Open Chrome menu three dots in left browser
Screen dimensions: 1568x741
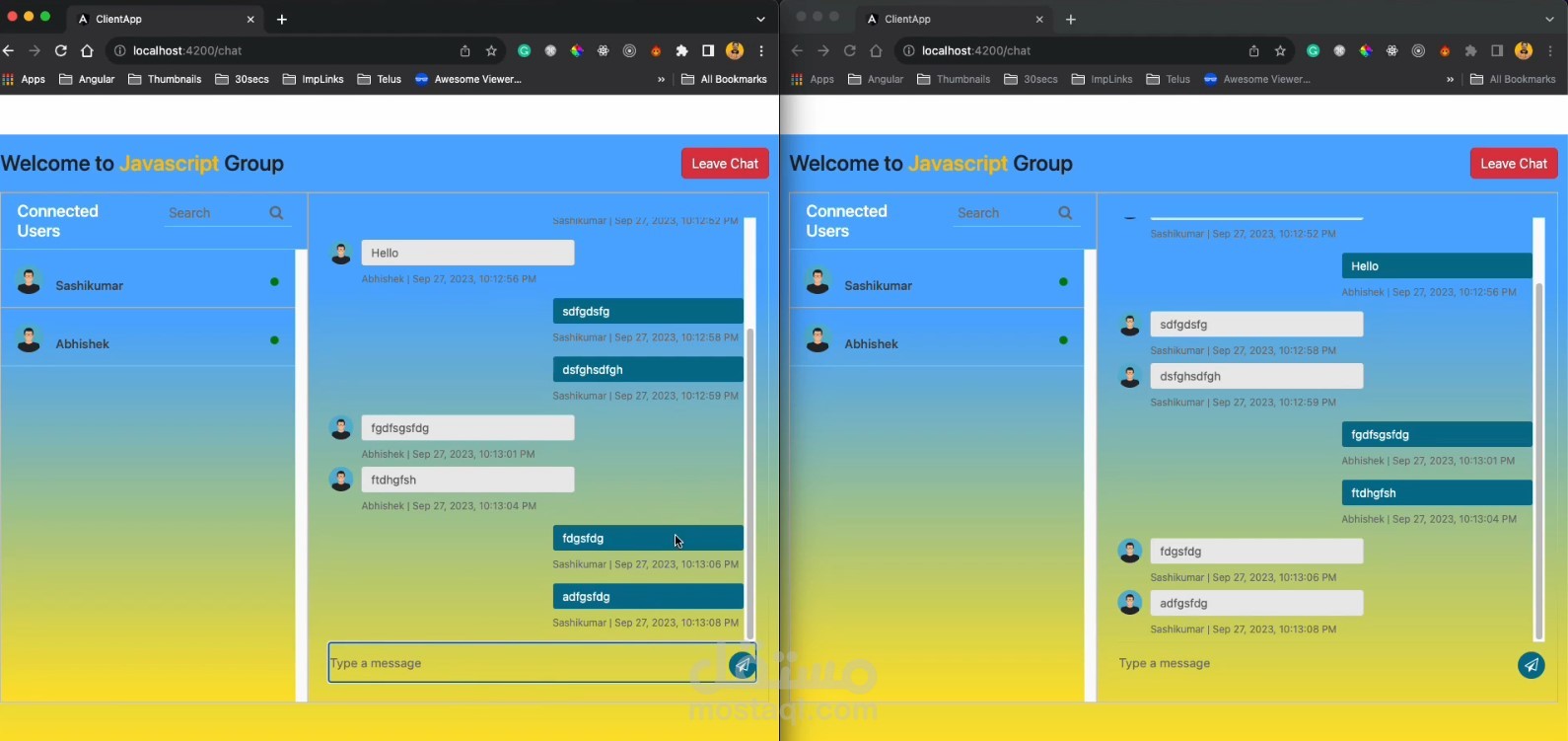pyautogui.click(x=761, y=50)
